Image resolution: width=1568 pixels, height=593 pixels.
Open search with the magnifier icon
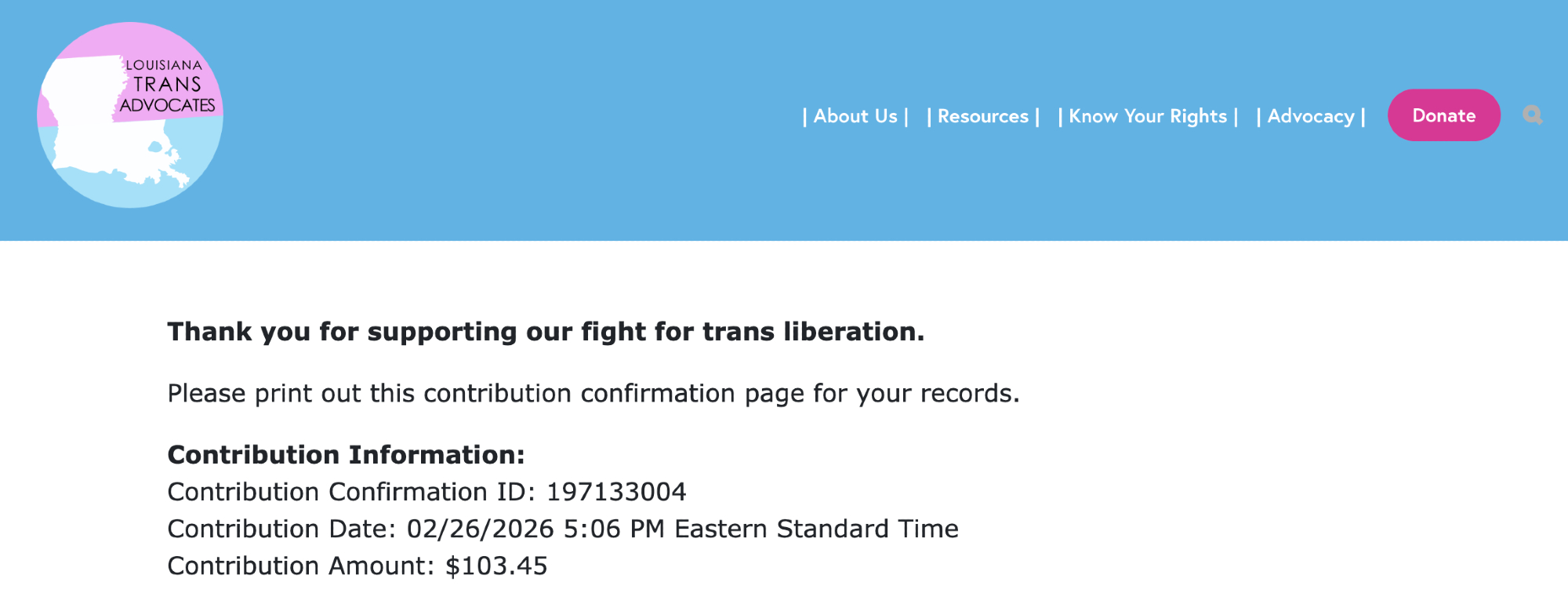click(x=1532, y=115)
